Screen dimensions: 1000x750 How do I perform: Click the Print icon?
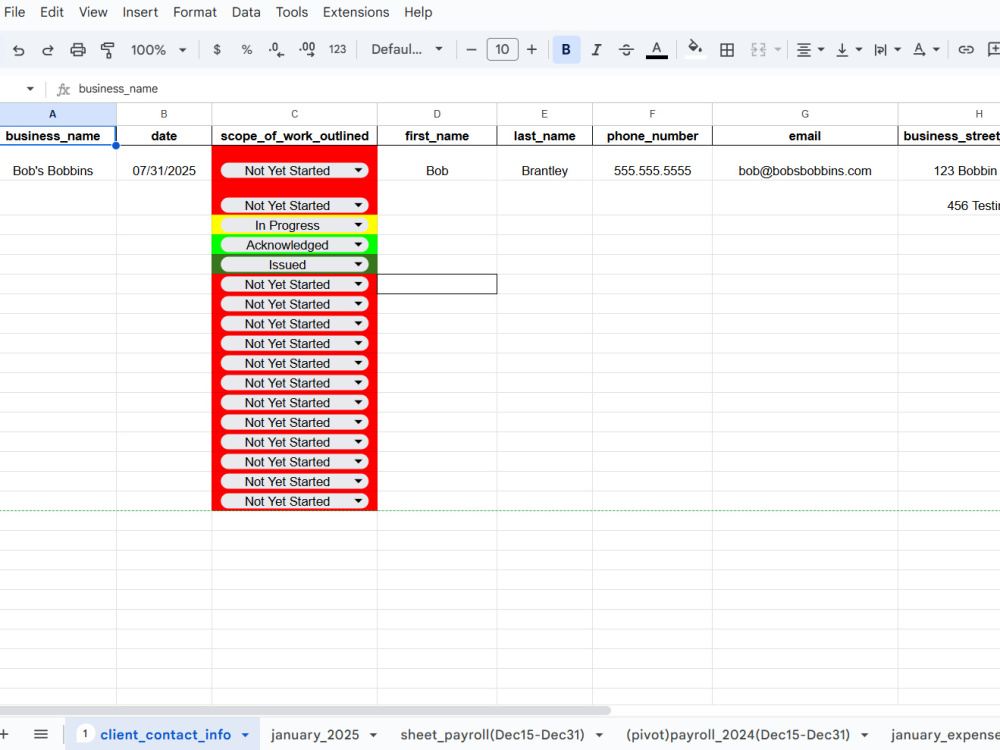[78, 50]
